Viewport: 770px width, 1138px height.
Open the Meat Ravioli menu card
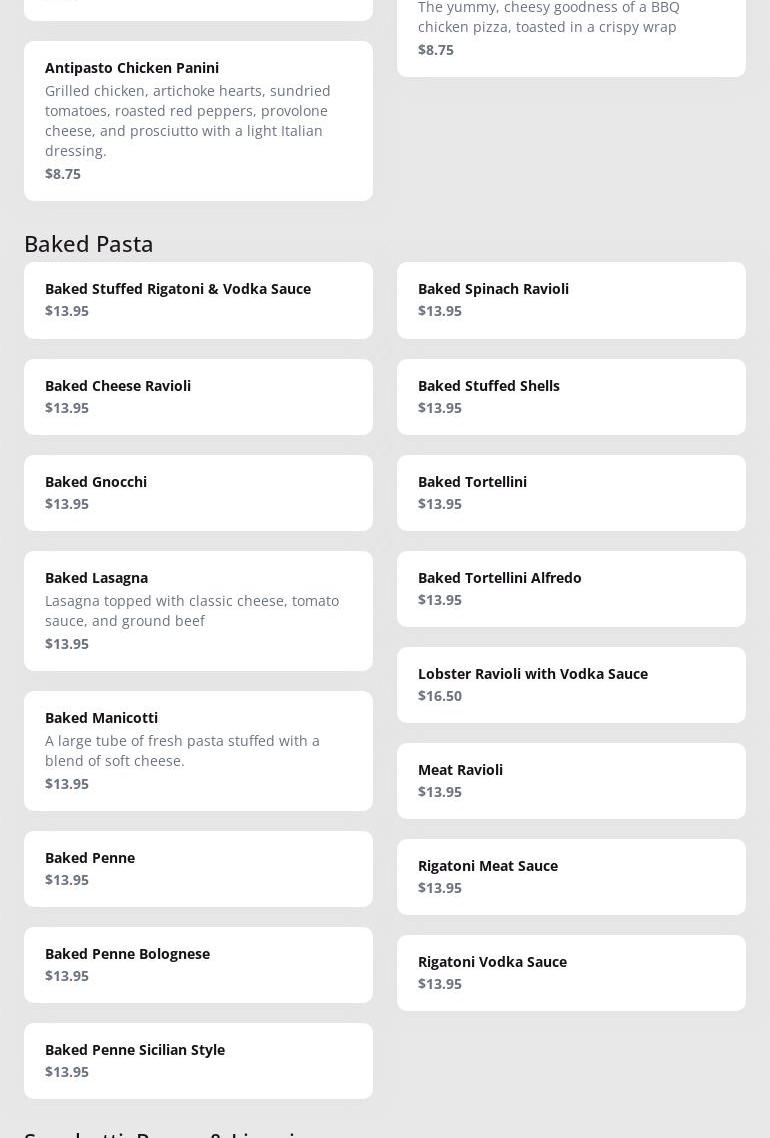tap(570, 781)
